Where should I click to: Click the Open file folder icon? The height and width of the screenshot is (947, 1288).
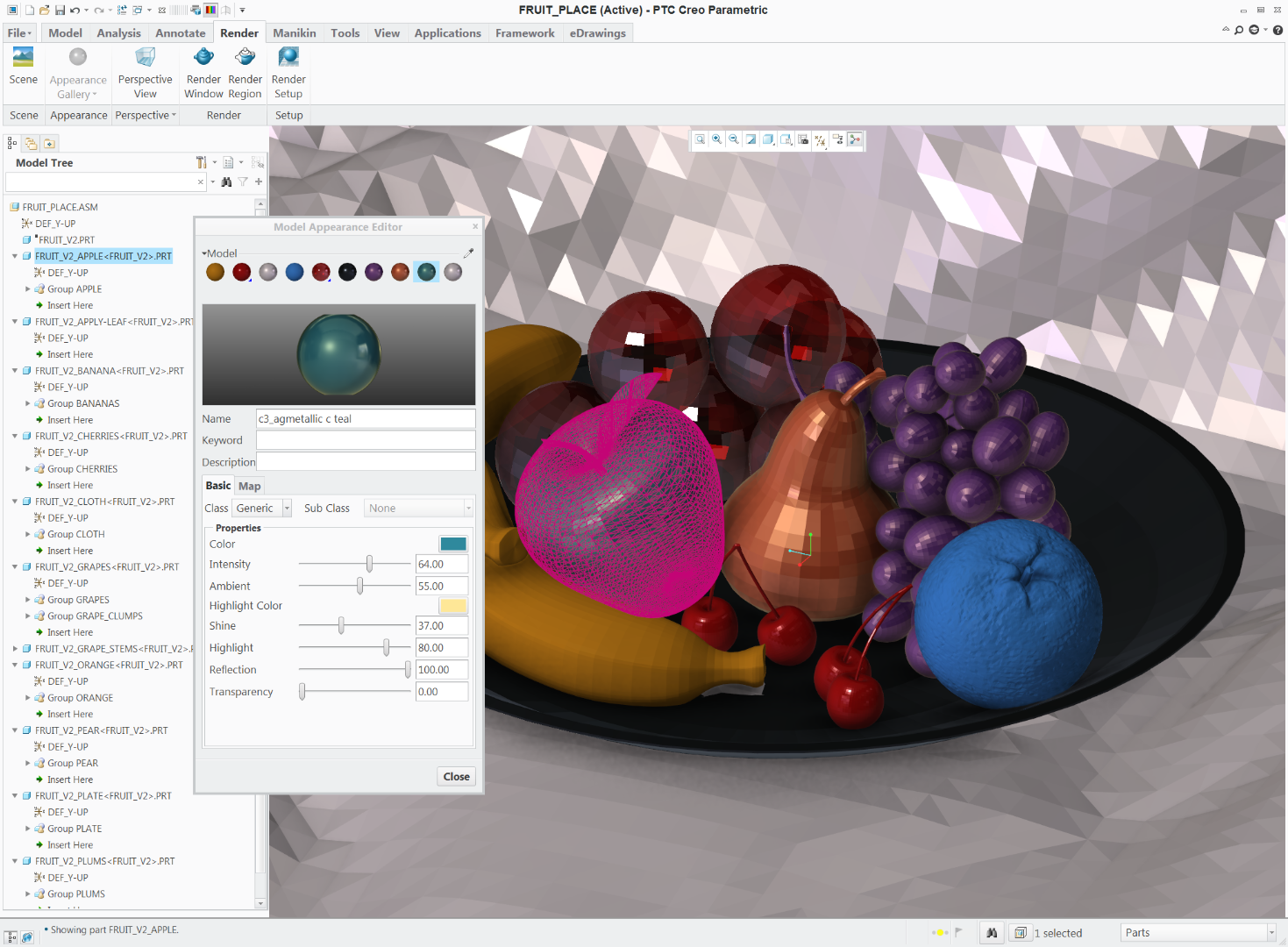pyautogui.click(x=44, y=11)
